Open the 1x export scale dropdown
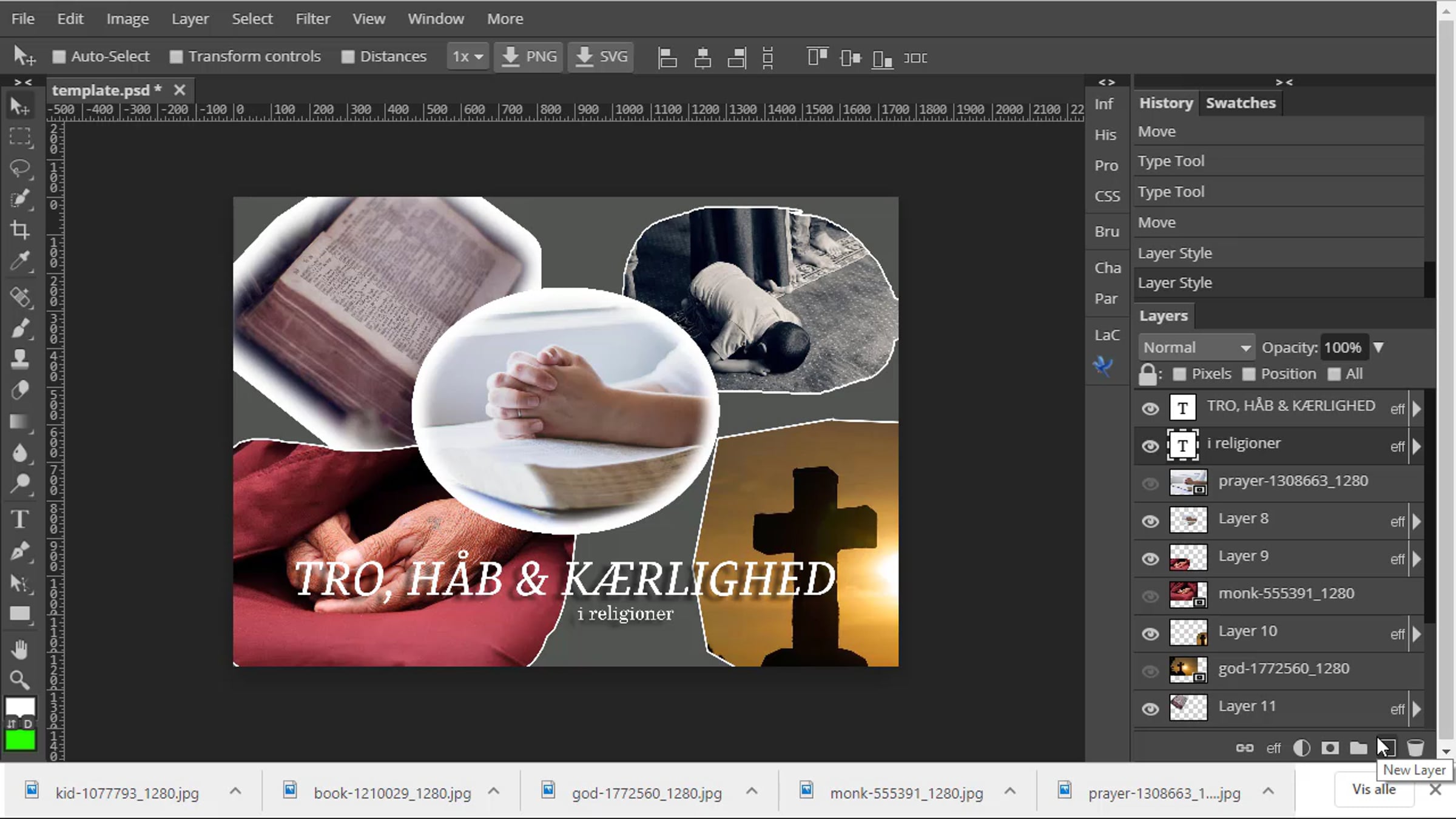 [467, 57]
